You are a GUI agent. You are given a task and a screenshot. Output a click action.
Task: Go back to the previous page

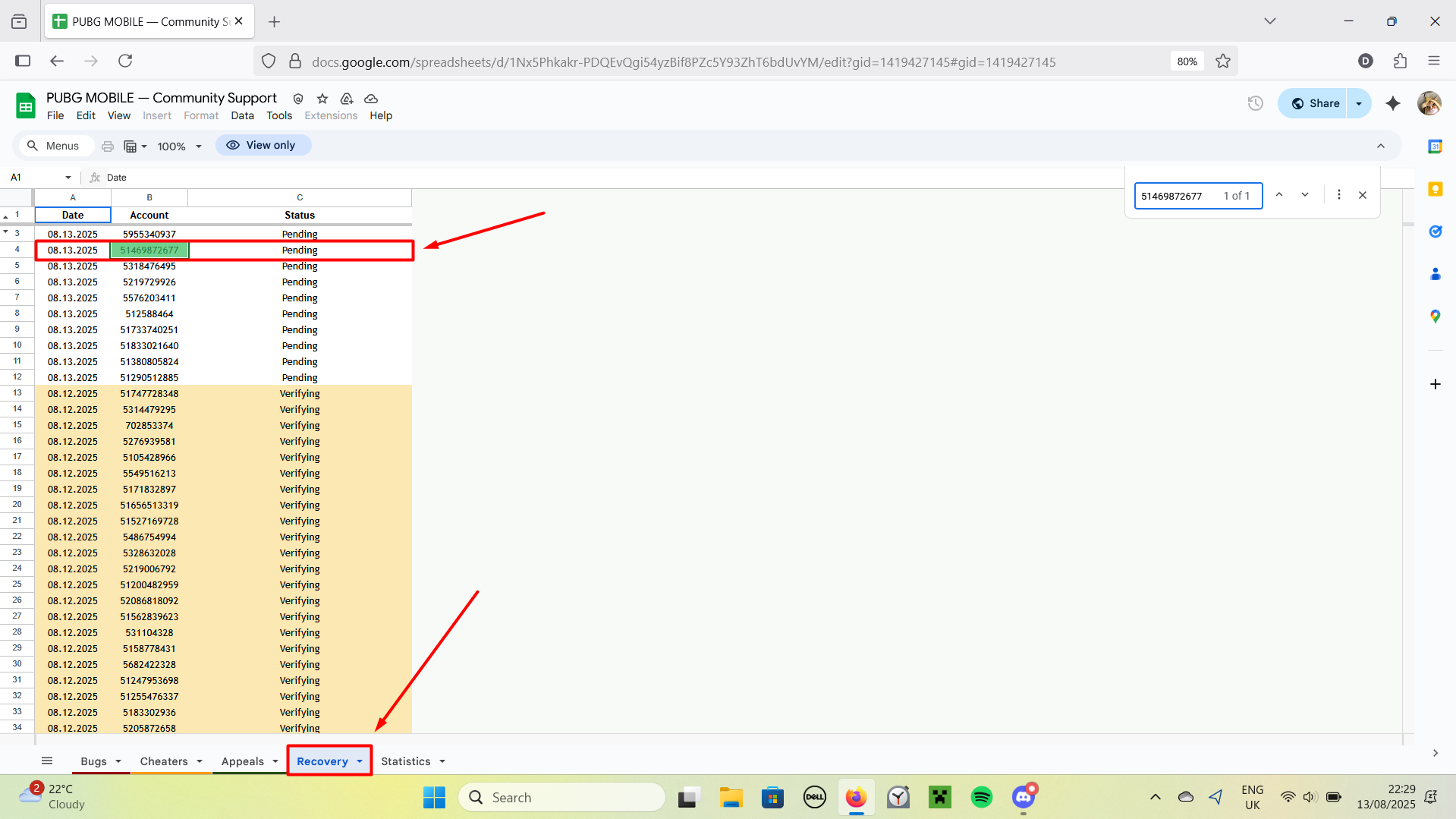(57, 61)
